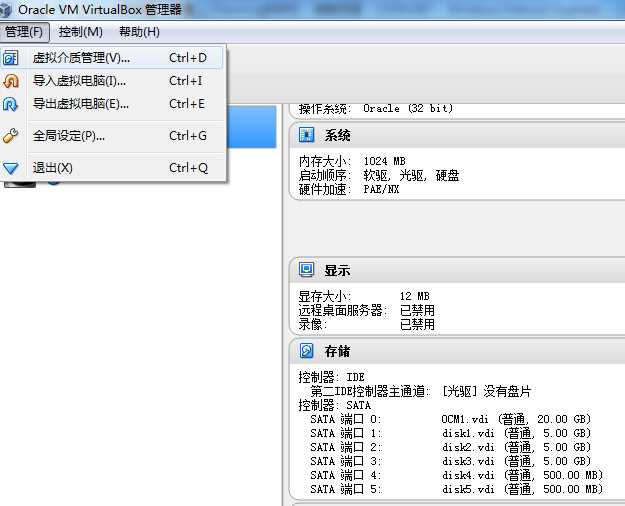Click SATA 端口 3 disk3.vdi entry
Image resolution: width=625 pixels, height=506 pixels.
click(x=450, y=461)
